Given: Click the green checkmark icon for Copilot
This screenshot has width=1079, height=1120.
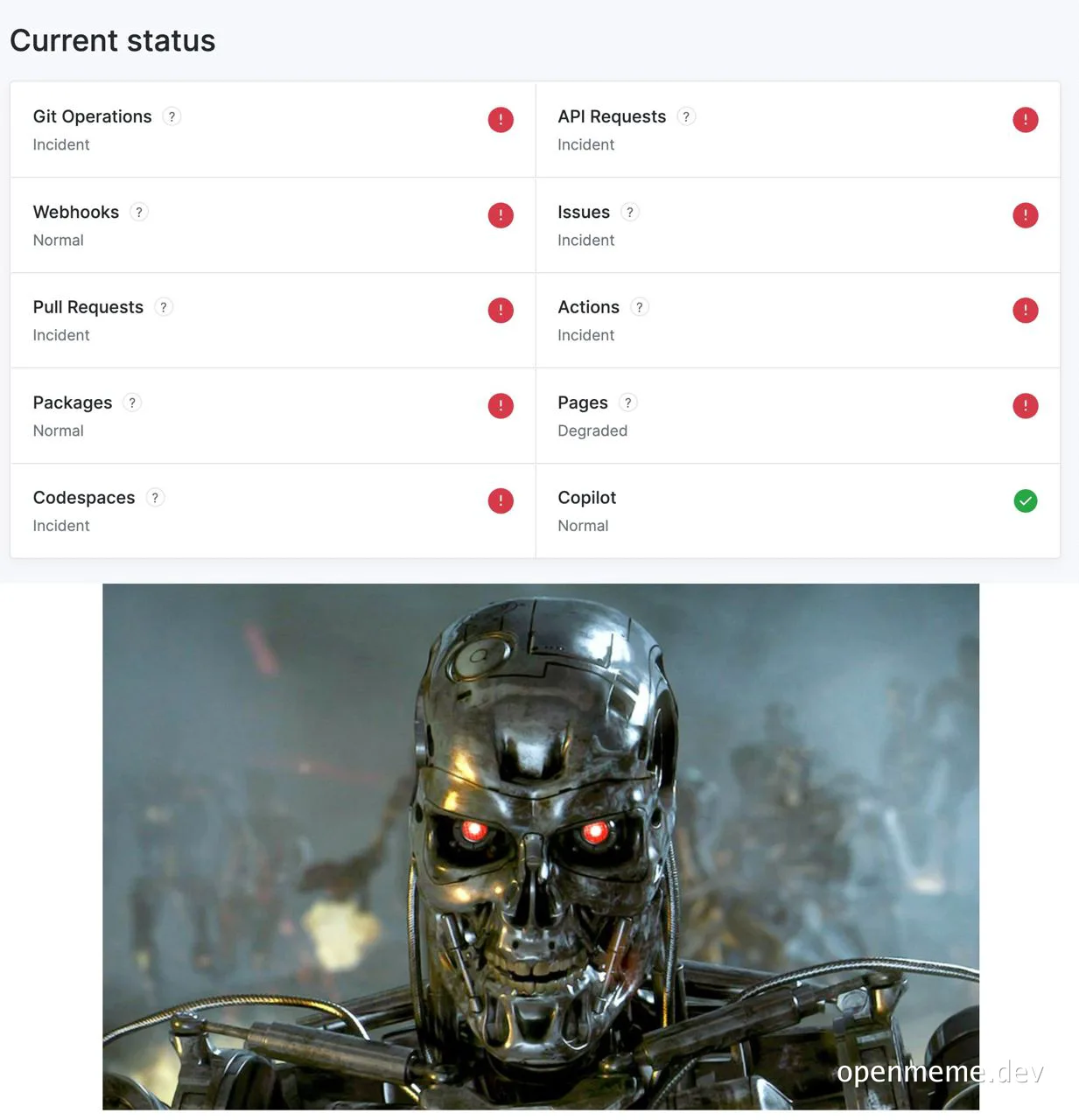Looking at the screenshot, I should click(1026, 501).
